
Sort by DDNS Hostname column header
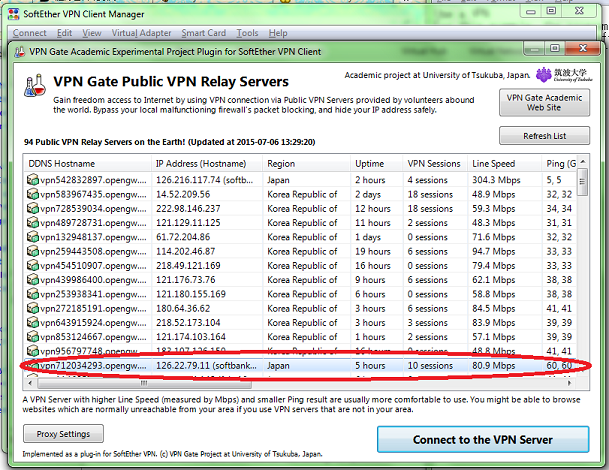87,164
